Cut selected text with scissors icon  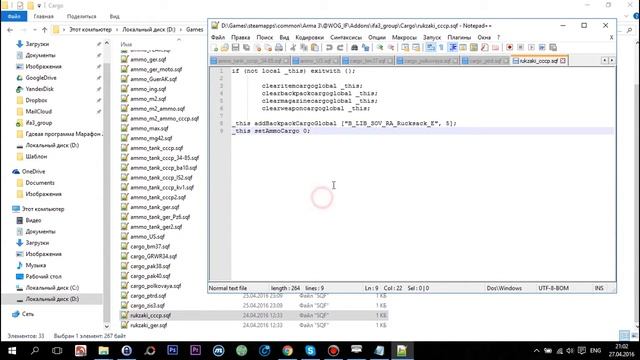(x=293, y=48)
